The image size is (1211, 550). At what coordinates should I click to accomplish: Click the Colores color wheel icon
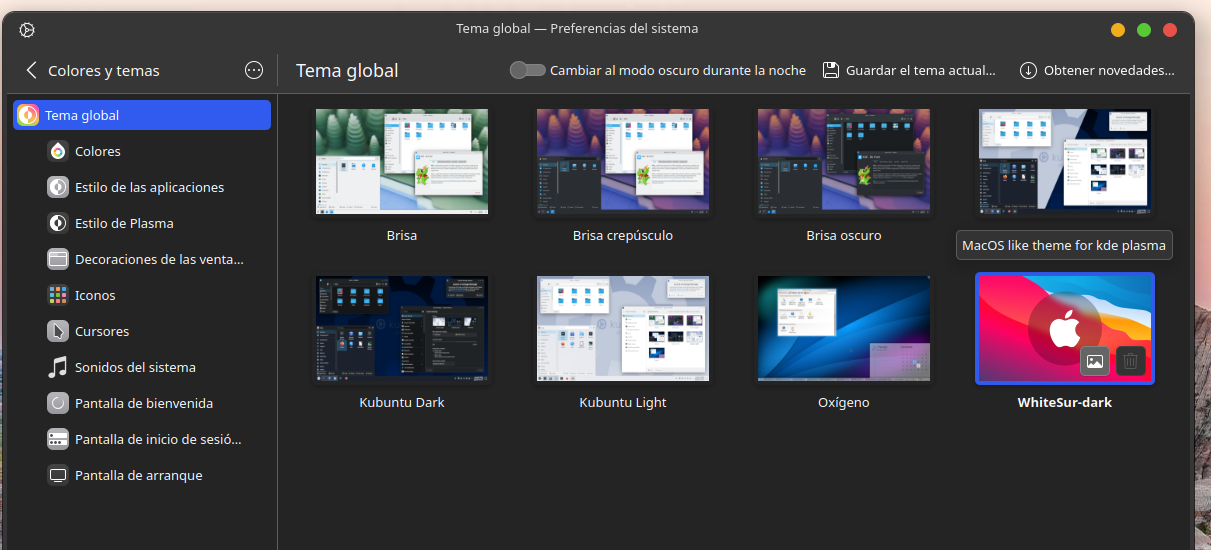[x=58, y=151]
